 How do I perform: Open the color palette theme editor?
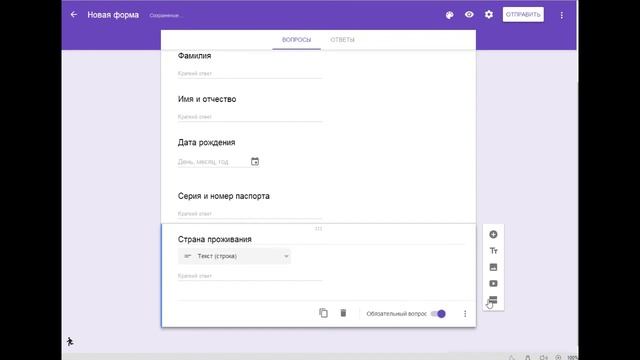[x=449, y=15]
